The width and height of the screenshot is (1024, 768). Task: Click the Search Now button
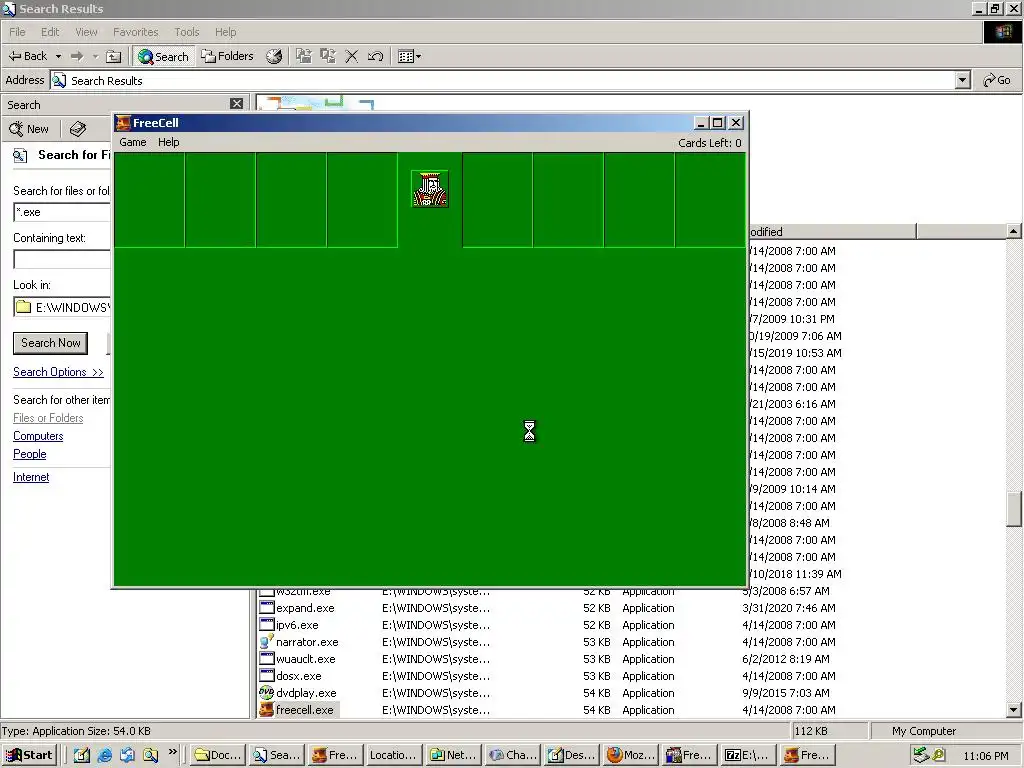[50, 343]
